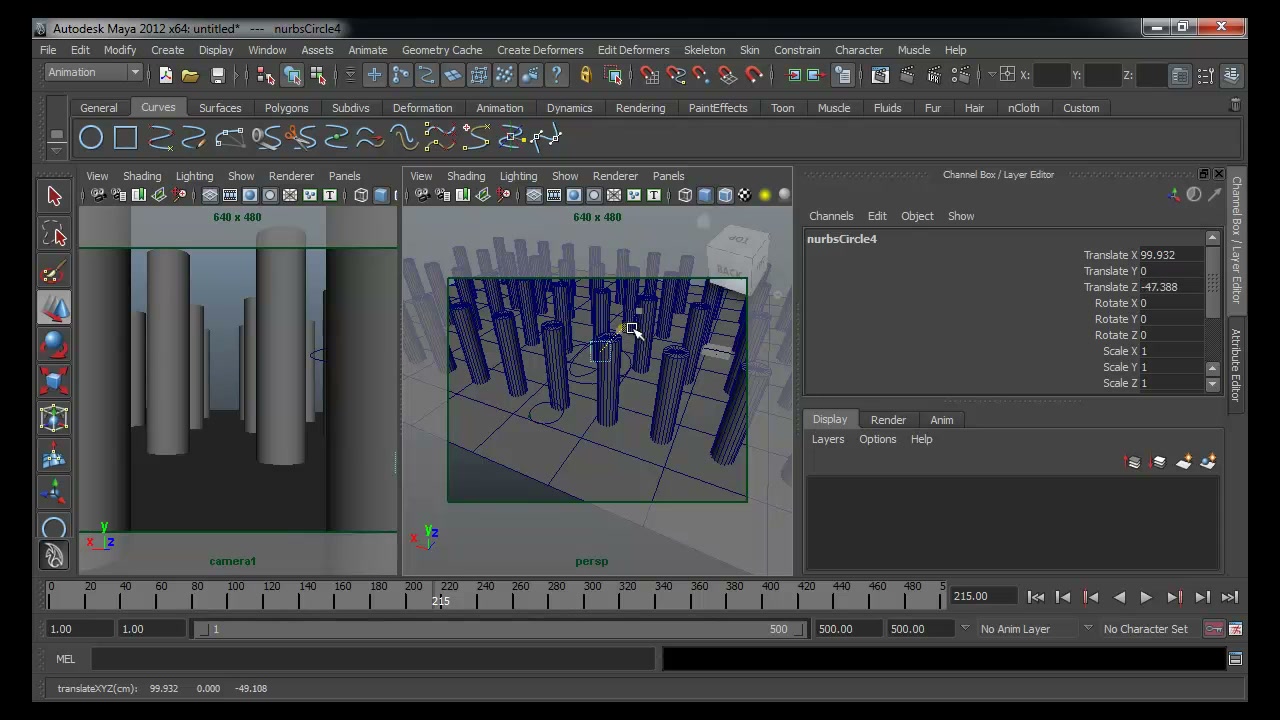Image resolution: width=1280 pixels, height=720 pixels.
Task: Play the animation forwards
Action: tap(1146, 597)
